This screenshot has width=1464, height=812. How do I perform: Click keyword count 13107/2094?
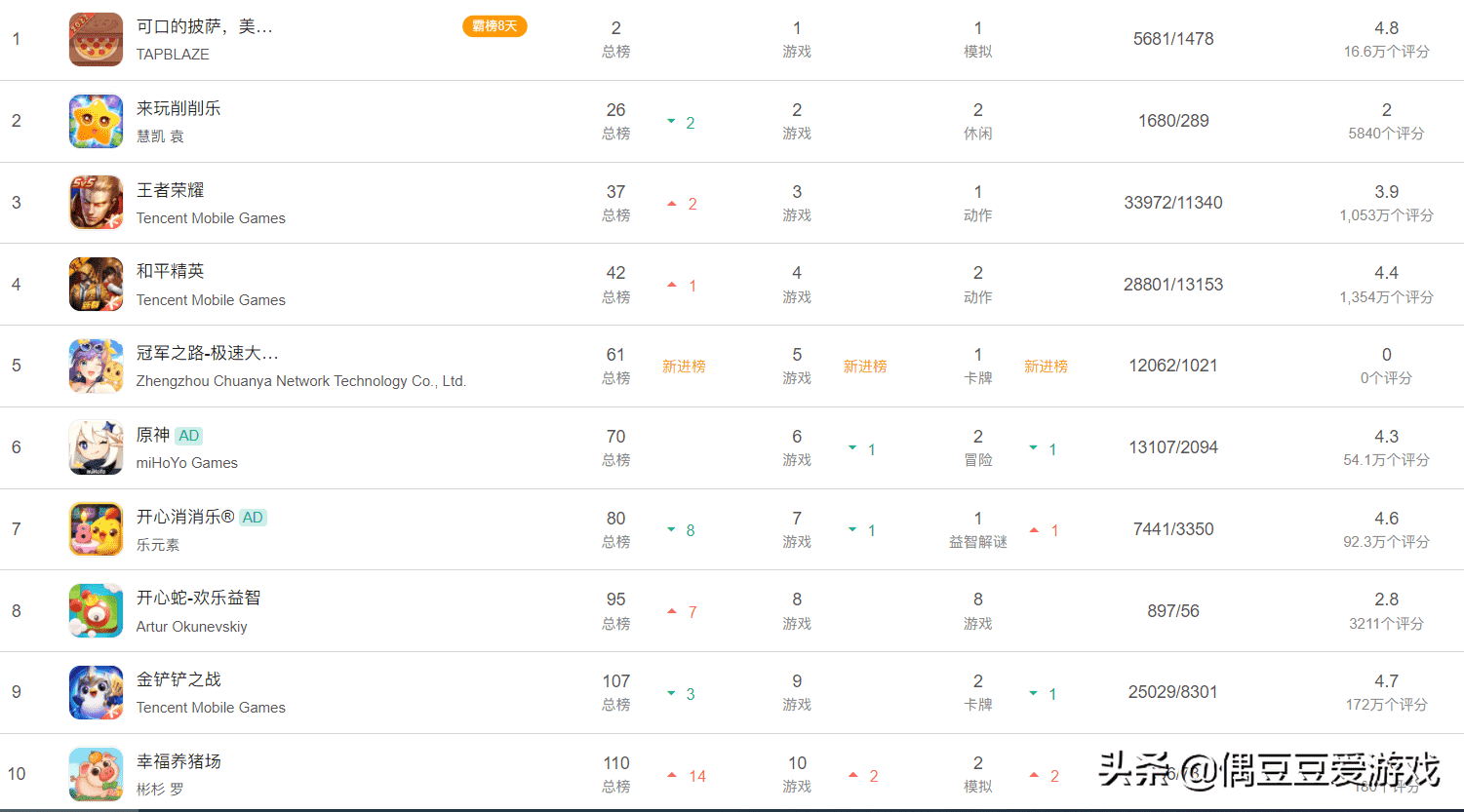coord(1173,447)
